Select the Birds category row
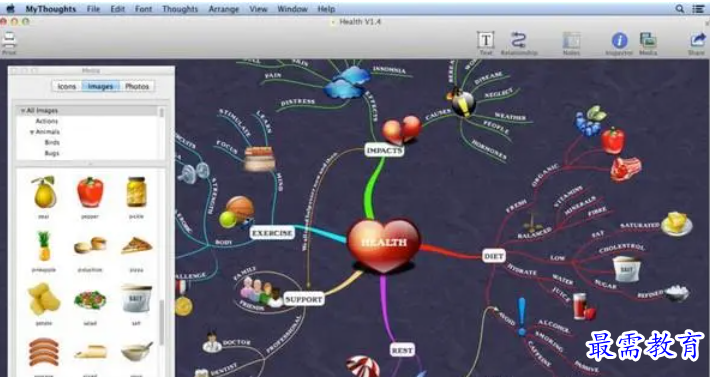This screenshot has width=710, height=377. (53, 143)
